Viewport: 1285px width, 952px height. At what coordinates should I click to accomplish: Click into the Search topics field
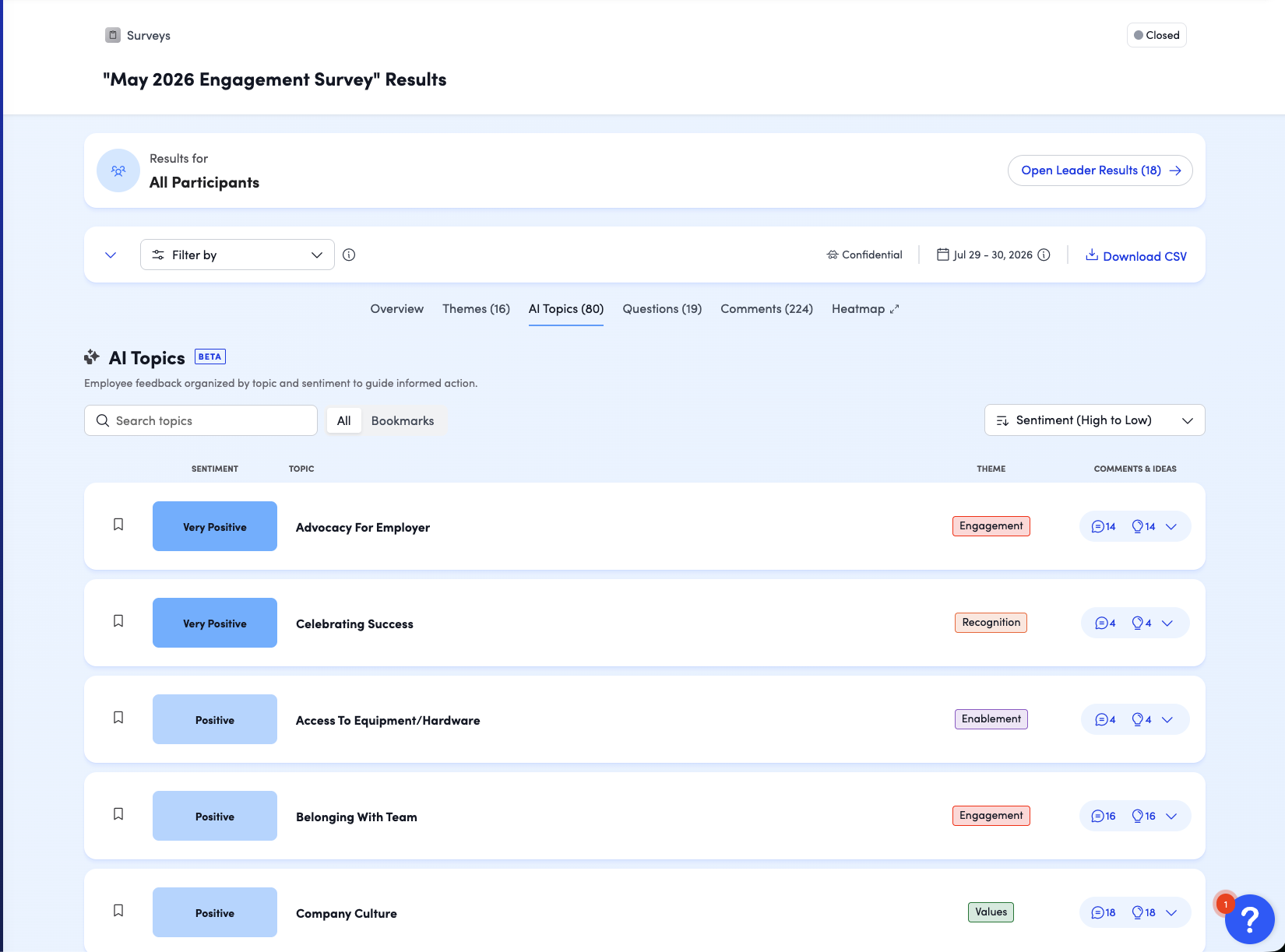click(x=201, y=420)
